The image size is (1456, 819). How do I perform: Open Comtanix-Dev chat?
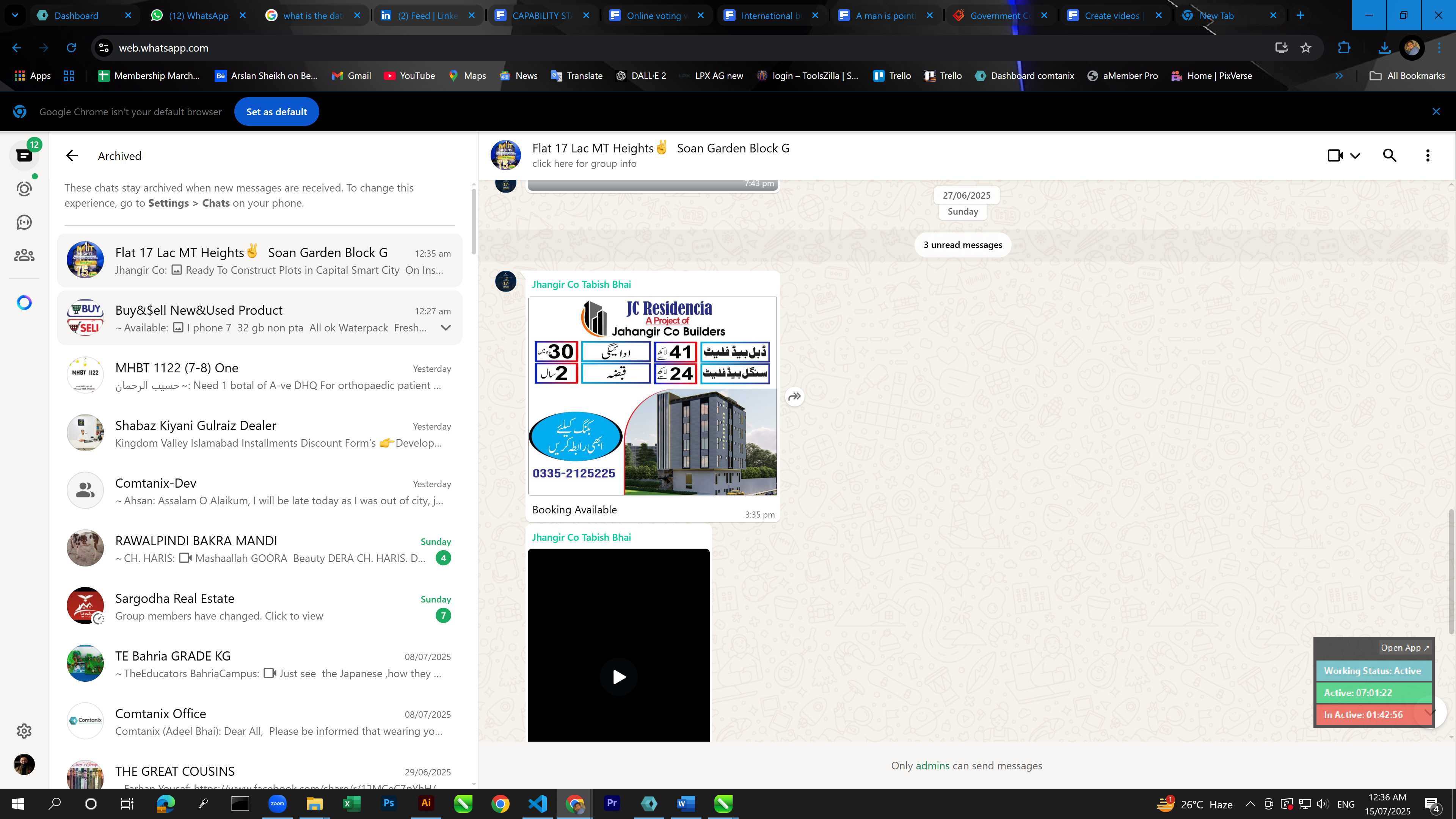click(x=259, y=491)
